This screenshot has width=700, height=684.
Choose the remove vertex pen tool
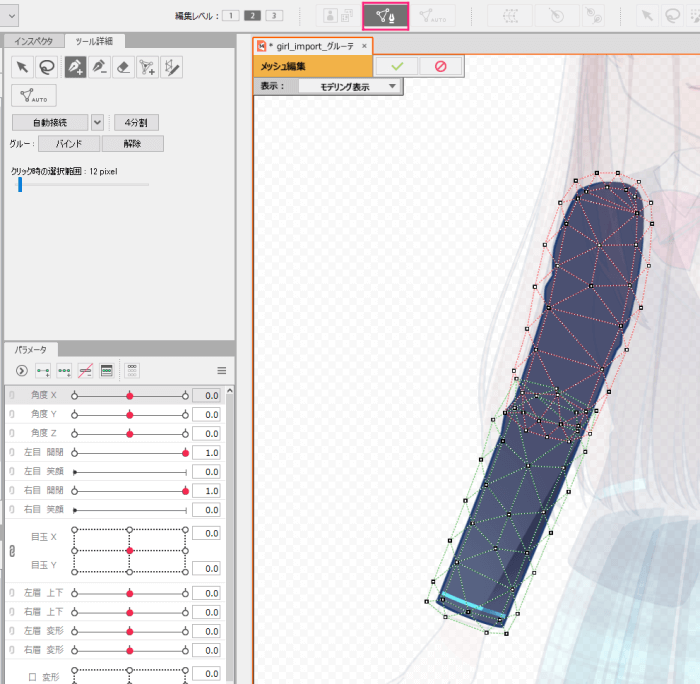[98, 66]
